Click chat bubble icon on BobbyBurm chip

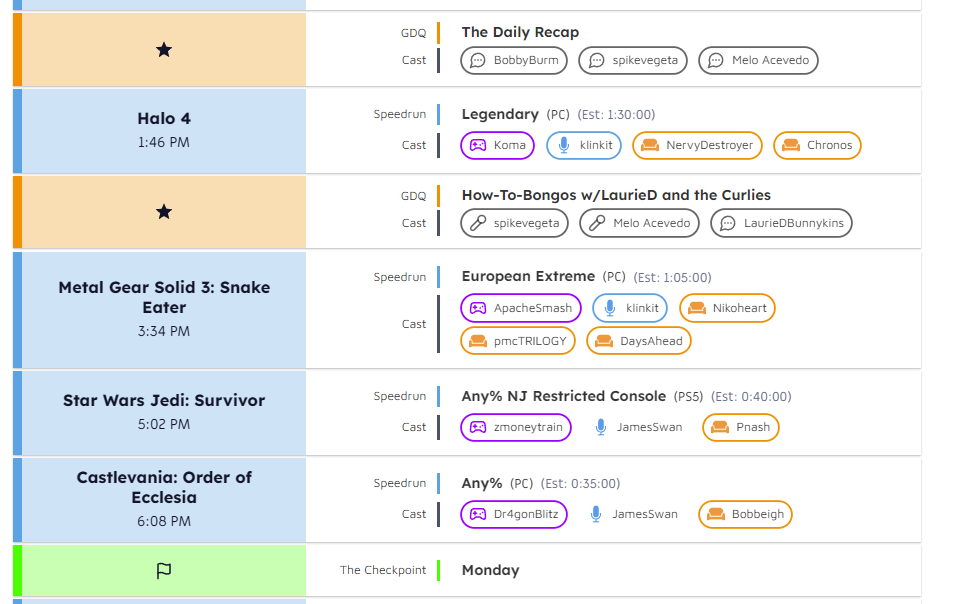point(478,61)
